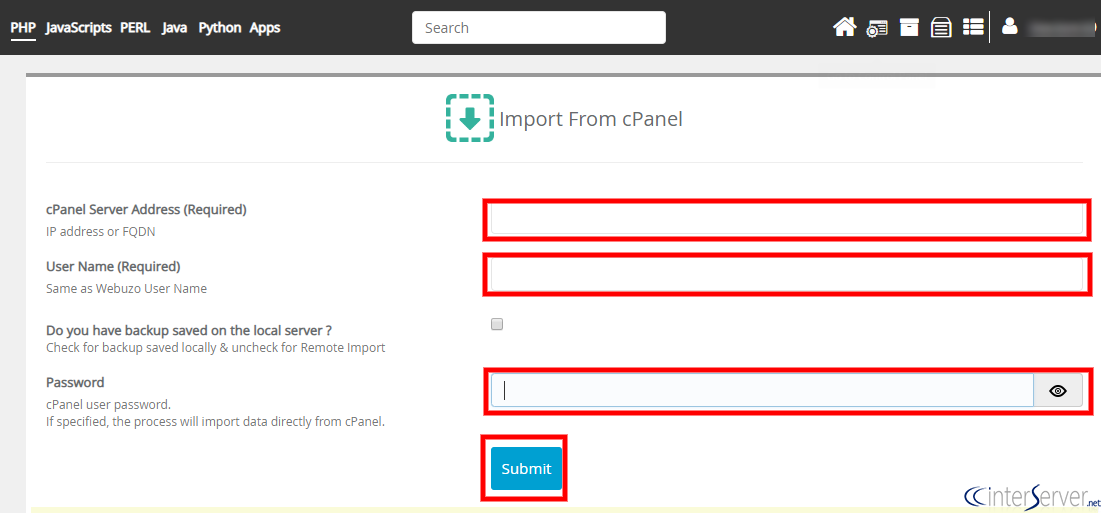This screenshot has width=1101, height=513.
Task: Click 'If specified, the process will import' text
Action: pyautogui.click(x=215, y=422)
